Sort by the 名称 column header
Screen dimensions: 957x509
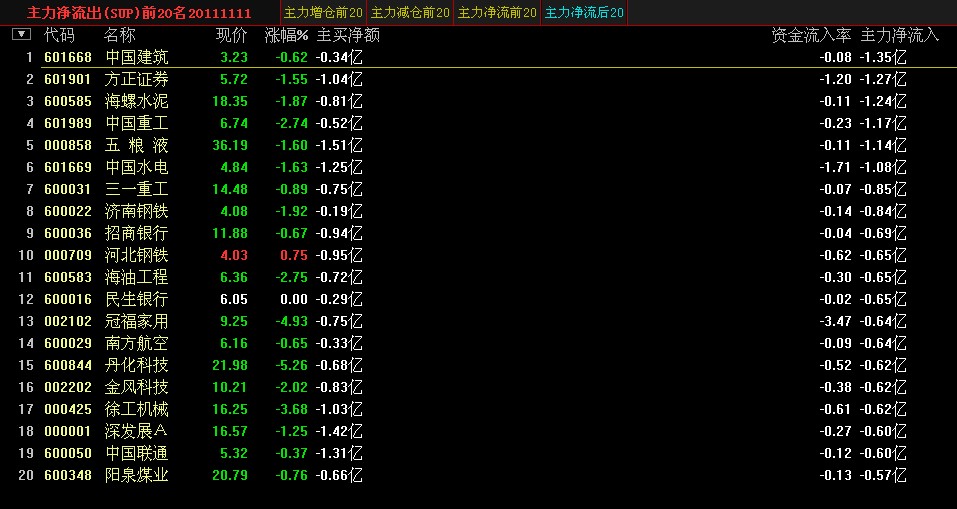click(120, 35)
